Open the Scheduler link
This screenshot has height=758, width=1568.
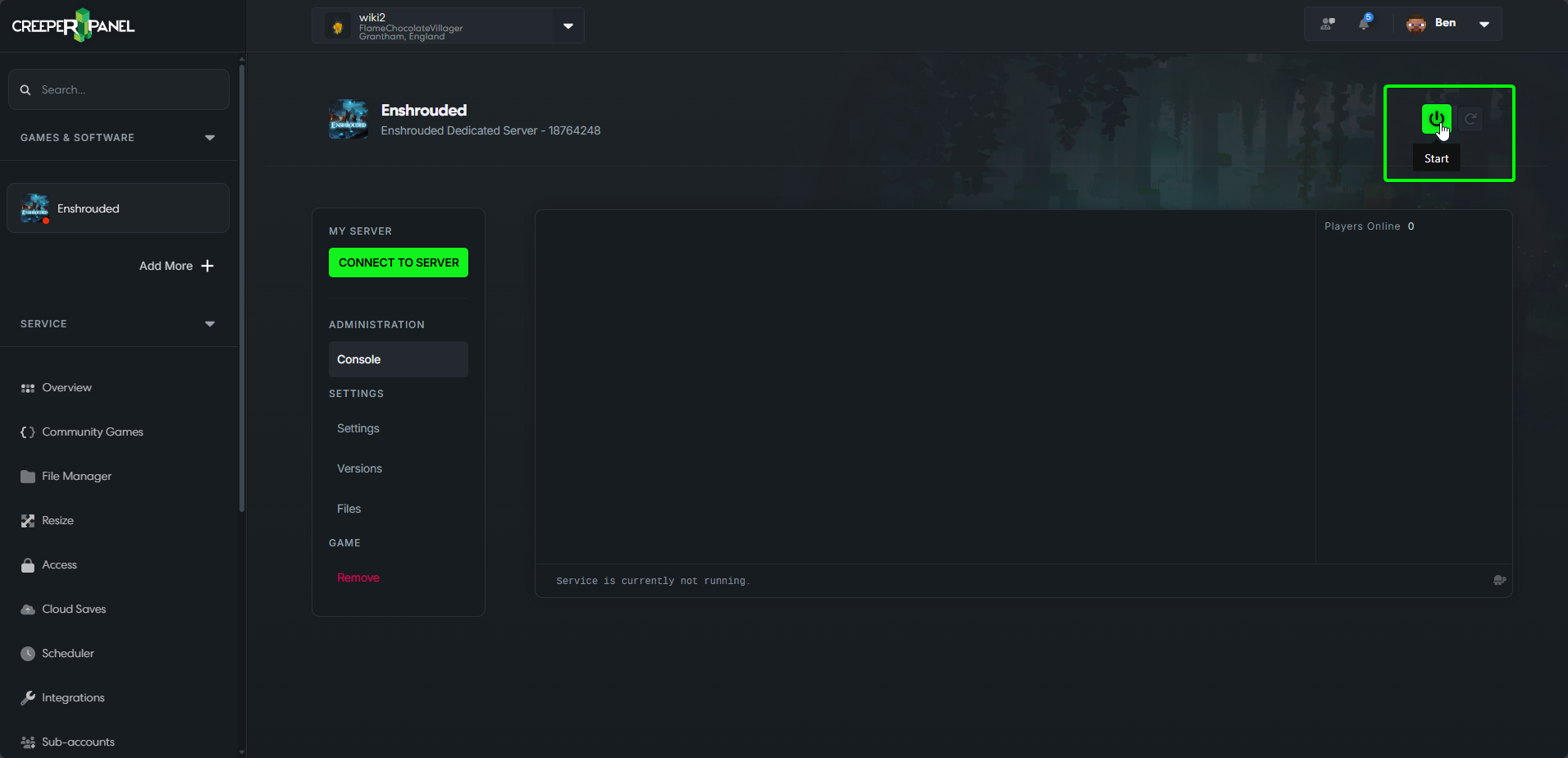(x=68, y=654)
